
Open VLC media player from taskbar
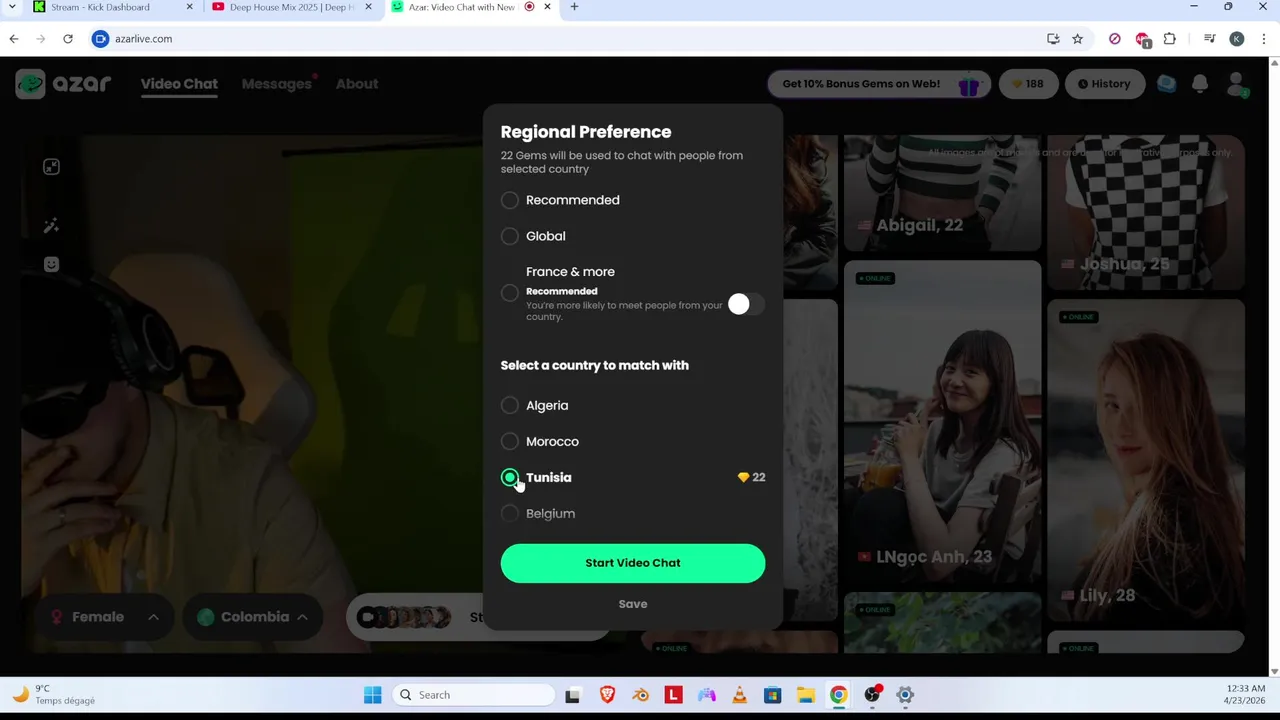click(739, 695)
